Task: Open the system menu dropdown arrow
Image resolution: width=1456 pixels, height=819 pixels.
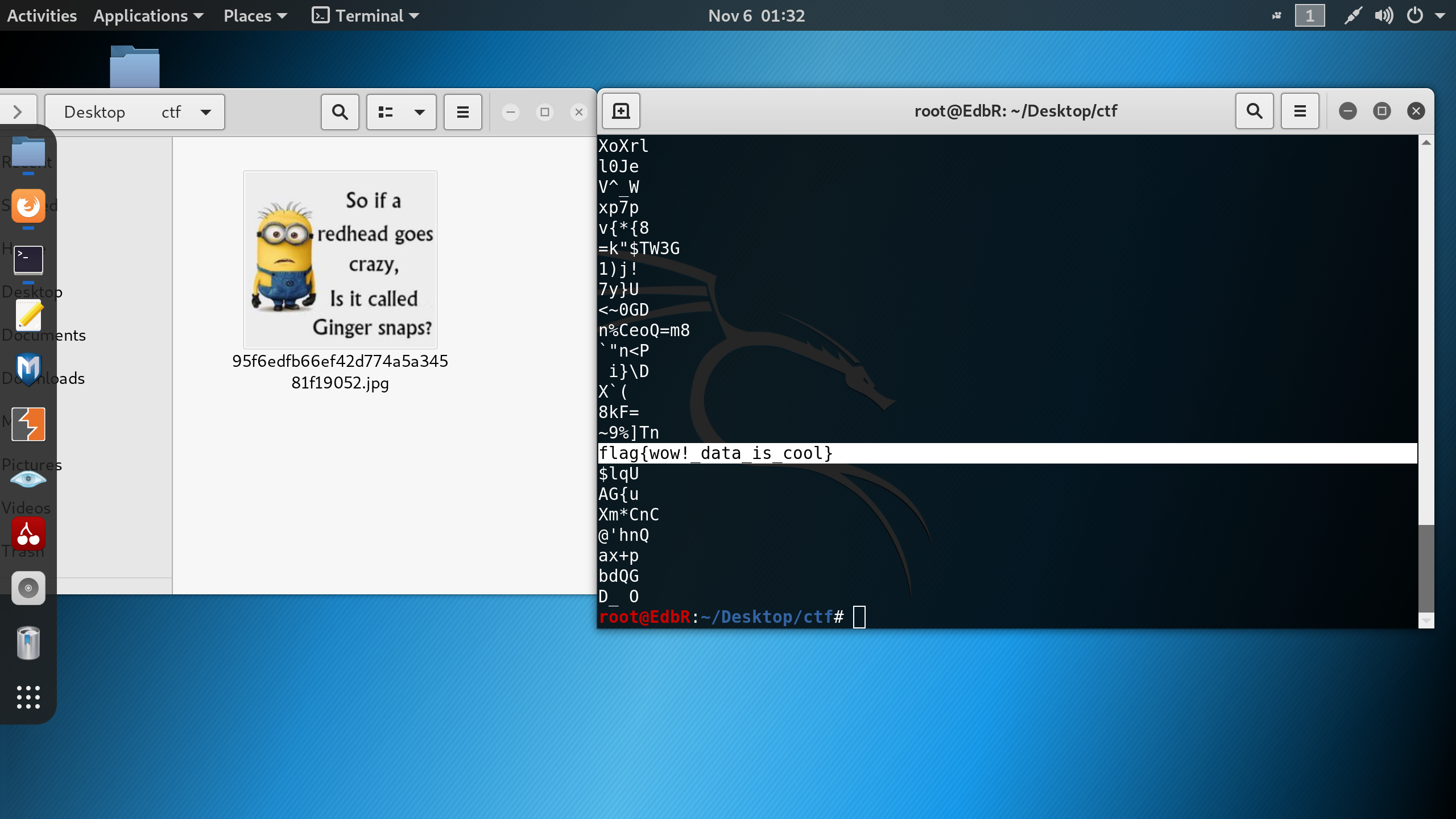Action: coord(1441,15)
